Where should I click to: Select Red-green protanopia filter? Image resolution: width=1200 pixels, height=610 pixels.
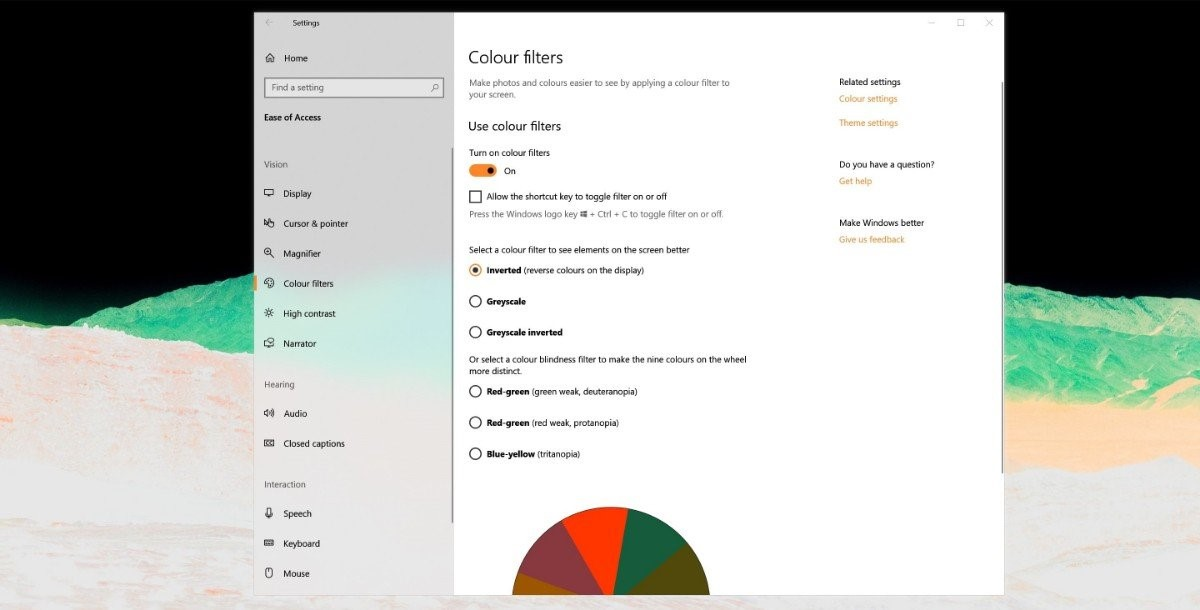(475, 423)
